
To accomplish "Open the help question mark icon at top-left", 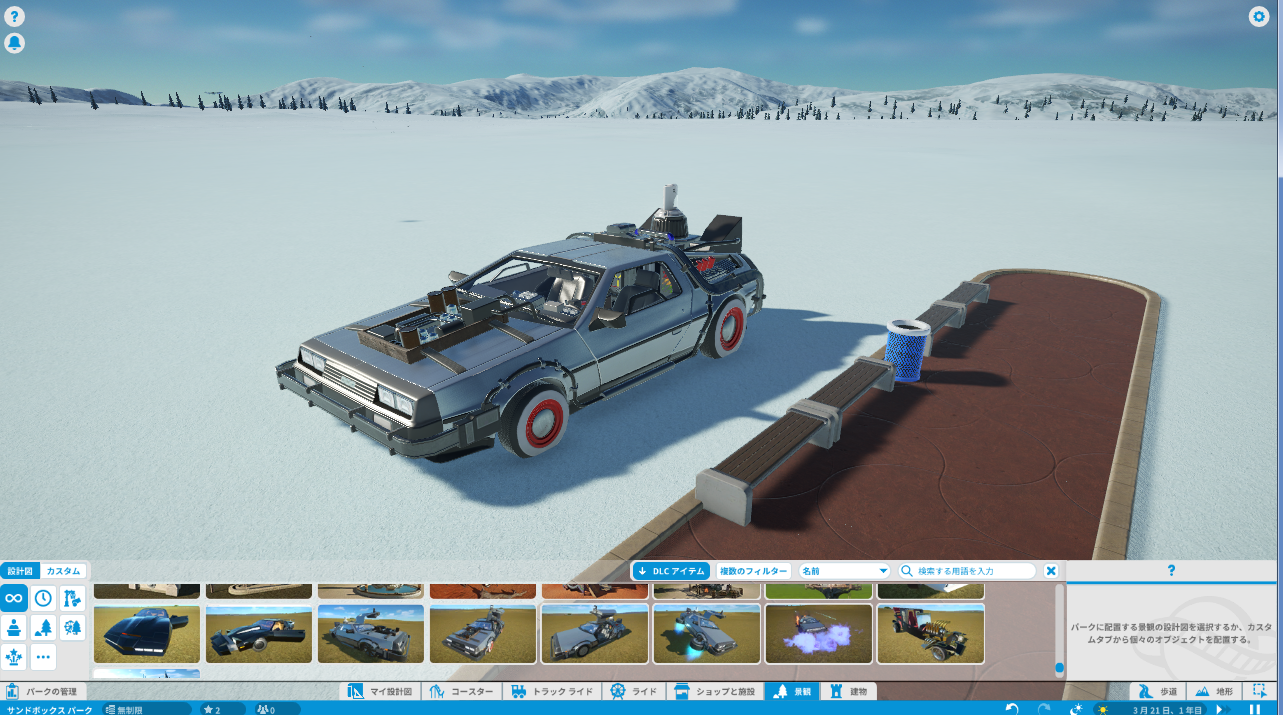I will [15, 17].
